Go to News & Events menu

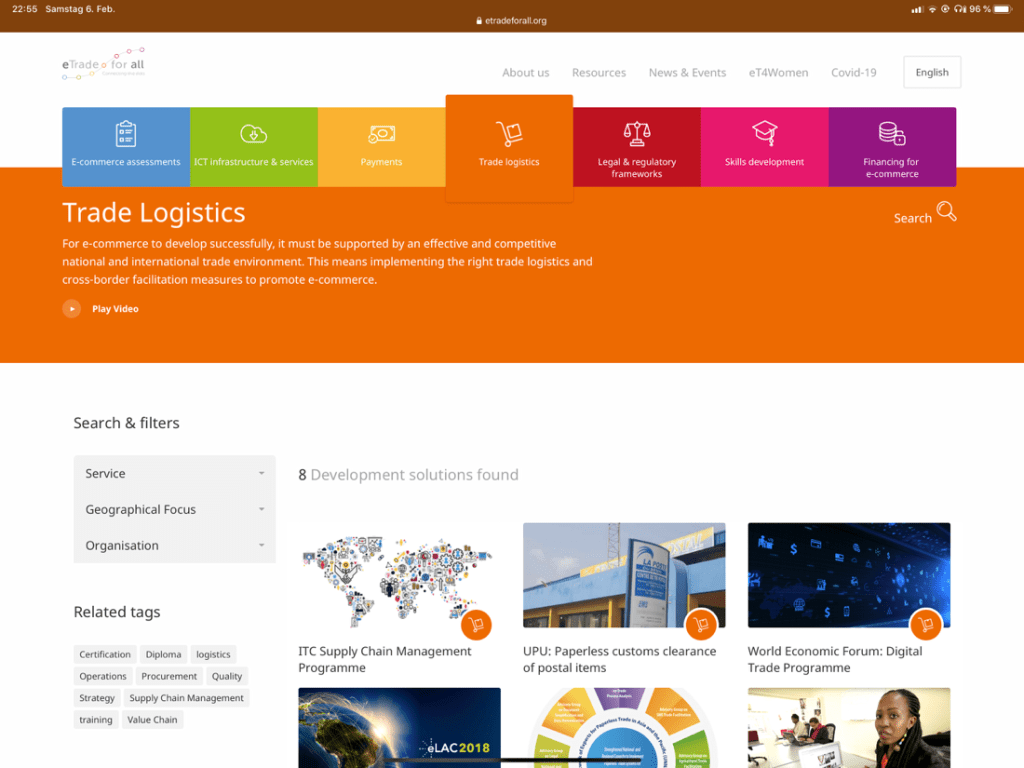point(687,73)
